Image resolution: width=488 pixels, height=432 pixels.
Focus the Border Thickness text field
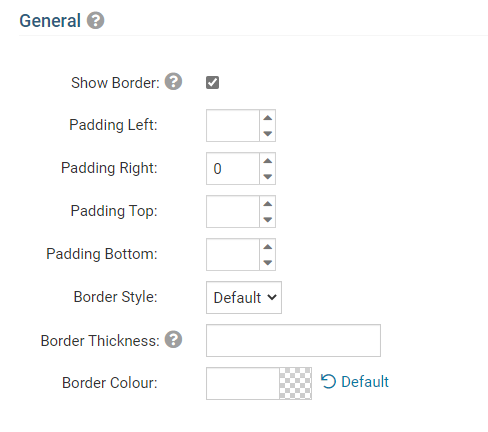point(293,340)
